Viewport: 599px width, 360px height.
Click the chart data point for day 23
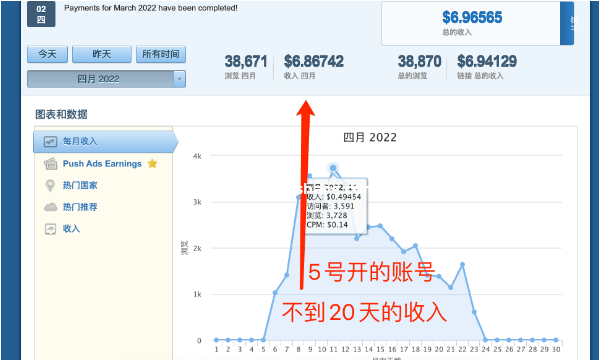click(x=474, y=312)
